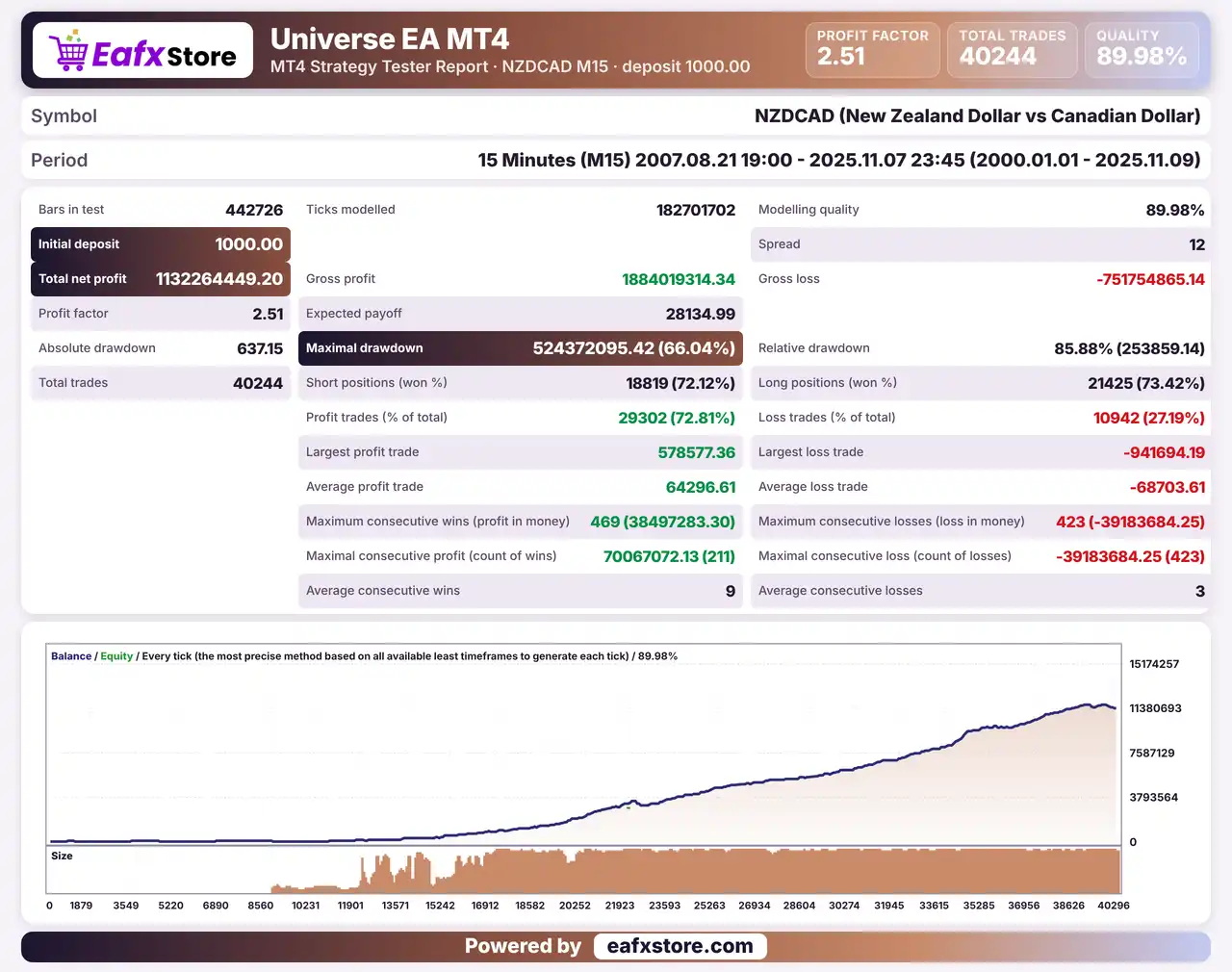
Task: Click the Largest loss trade value -941694.19
Action: (x=1164, y=452)
